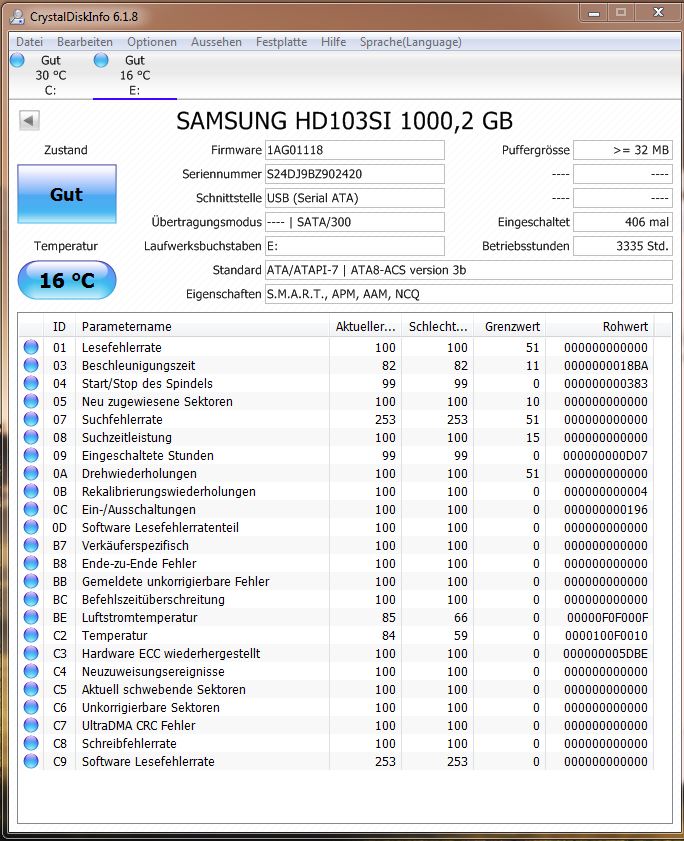The width and height of the screenshot is (684, 841).
Task: Open the Festplatte menu
Action: coord(282,42)
